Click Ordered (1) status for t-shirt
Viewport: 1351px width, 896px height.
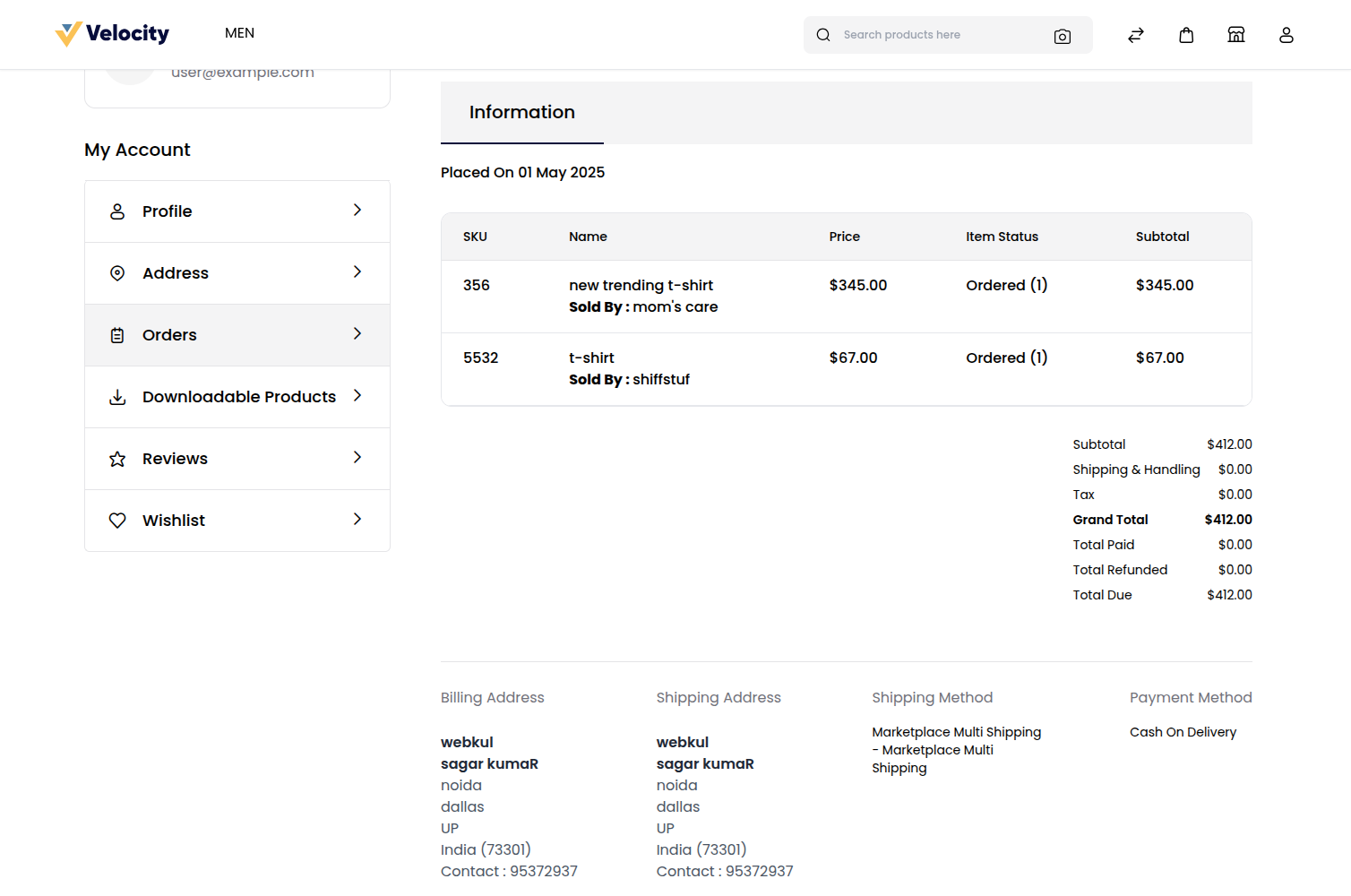[1007, 358]
